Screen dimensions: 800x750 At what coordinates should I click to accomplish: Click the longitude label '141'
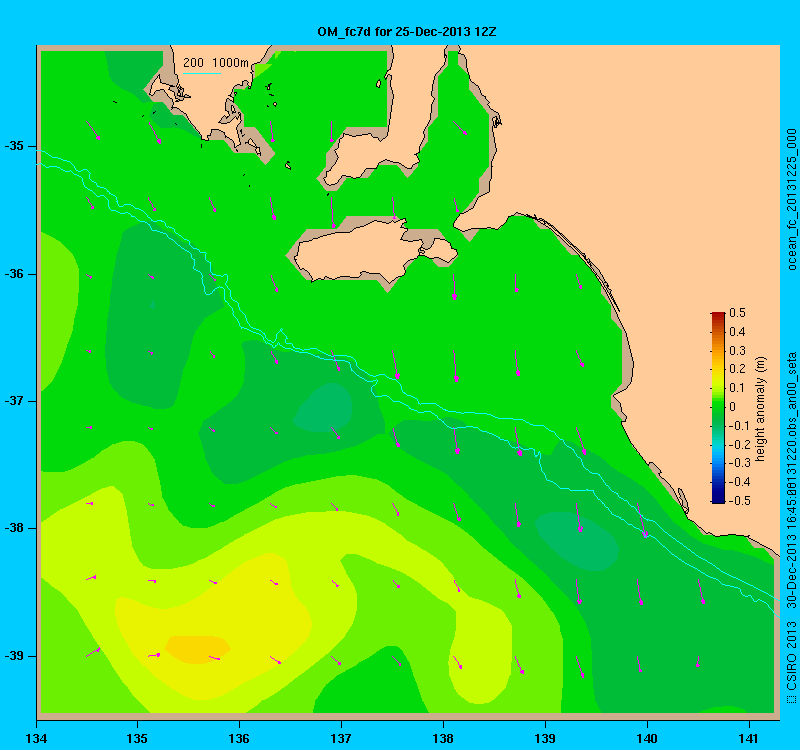pyautogui.click(x=749, y=738)
